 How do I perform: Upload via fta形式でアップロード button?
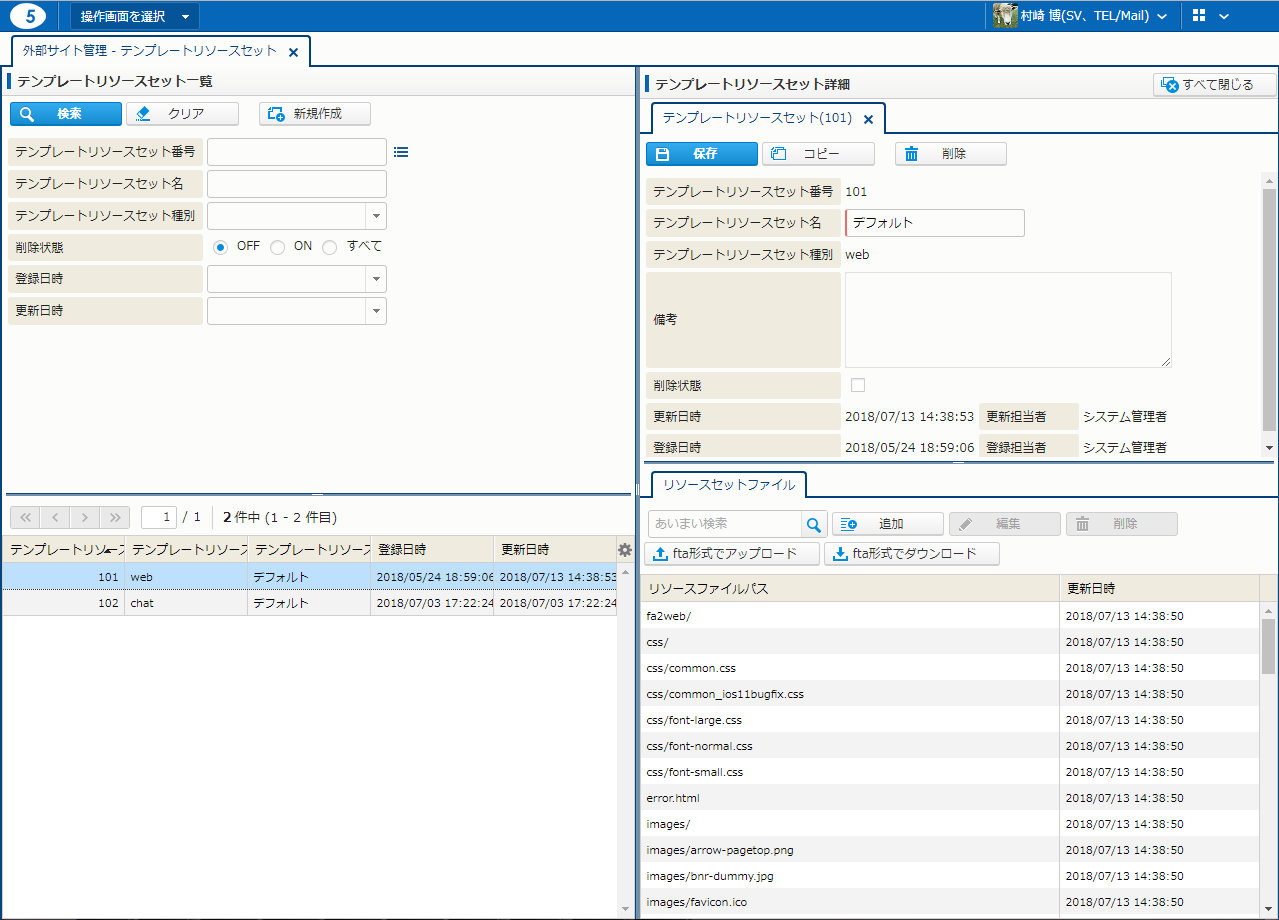point(733,554)
